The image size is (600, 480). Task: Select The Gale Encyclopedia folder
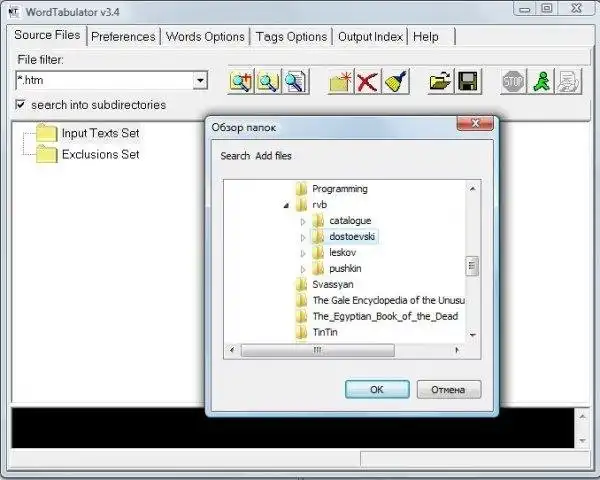389,300
